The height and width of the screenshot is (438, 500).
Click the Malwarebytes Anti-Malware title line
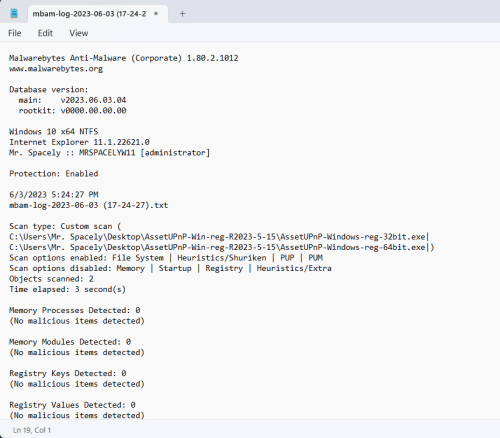click(x=124, y=58)
